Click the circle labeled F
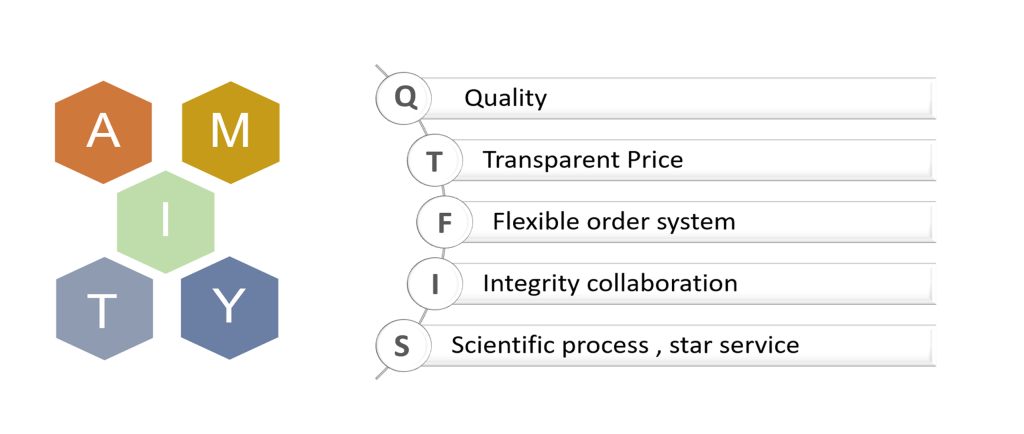This screenshot has height=434, width=1024. (445, 223)
